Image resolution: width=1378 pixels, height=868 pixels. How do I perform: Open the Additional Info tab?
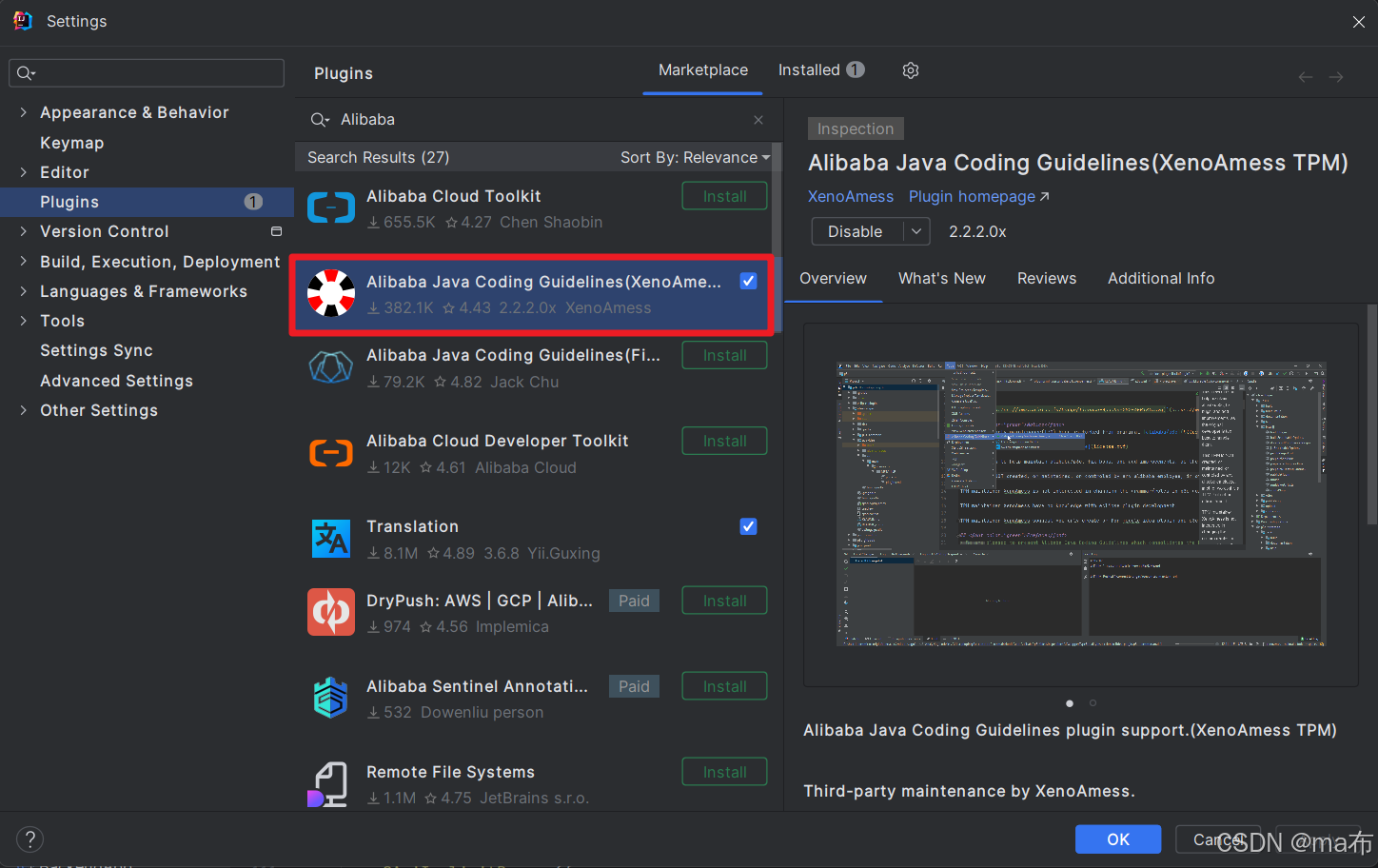pos(1161,279)
